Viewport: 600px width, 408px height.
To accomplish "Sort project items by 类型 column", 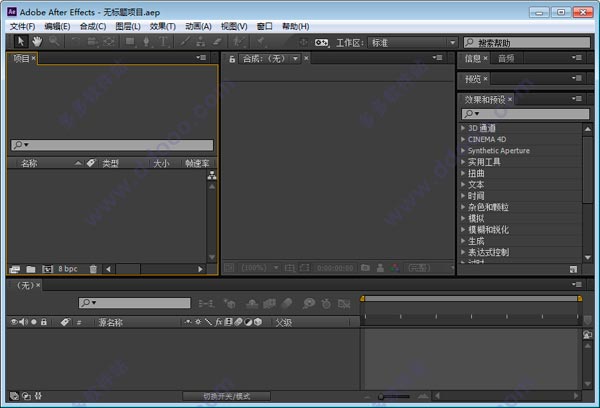I will (x=110, y=163).
